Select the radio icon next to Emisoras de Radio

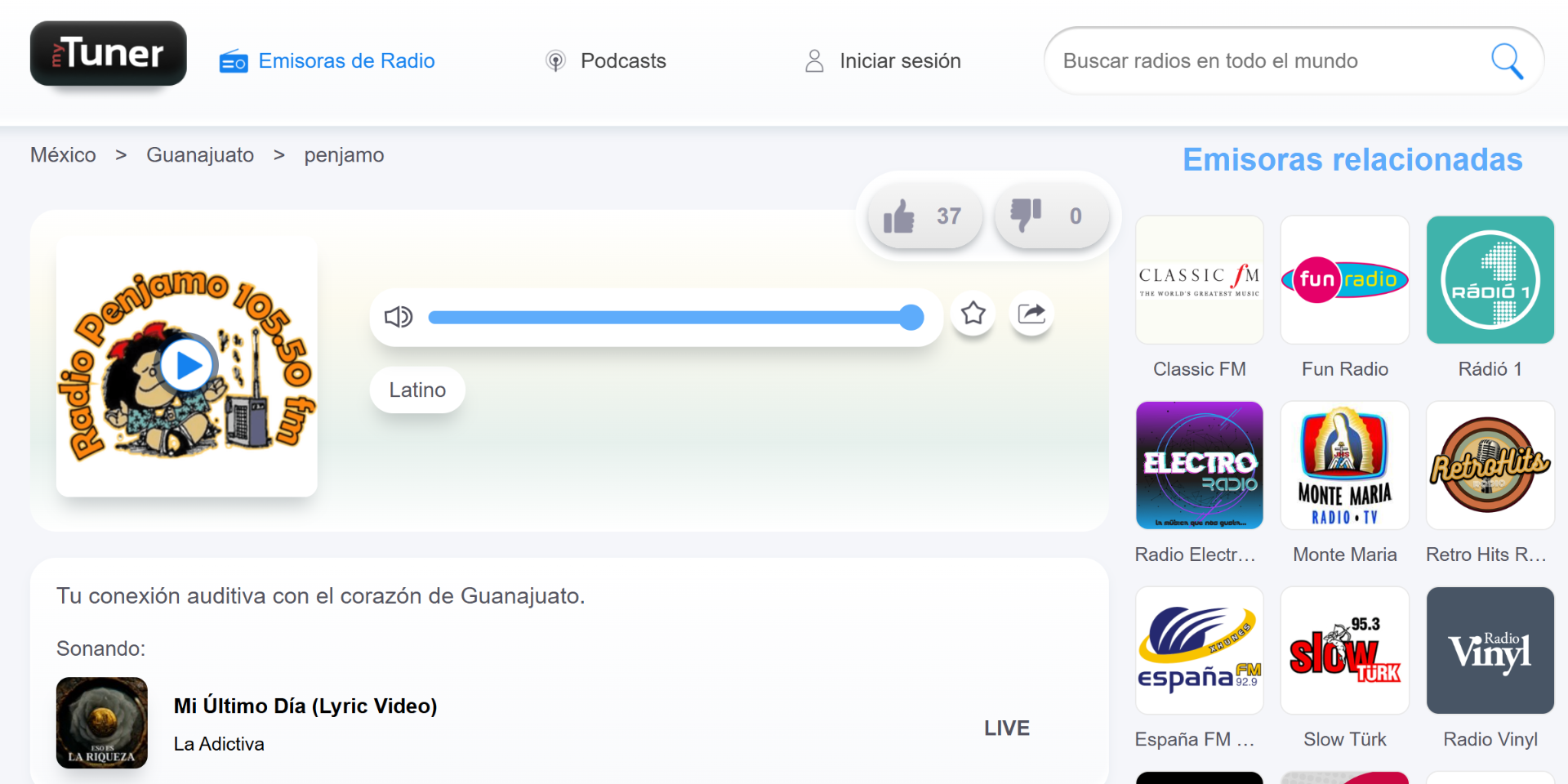[x=233, y=60]
